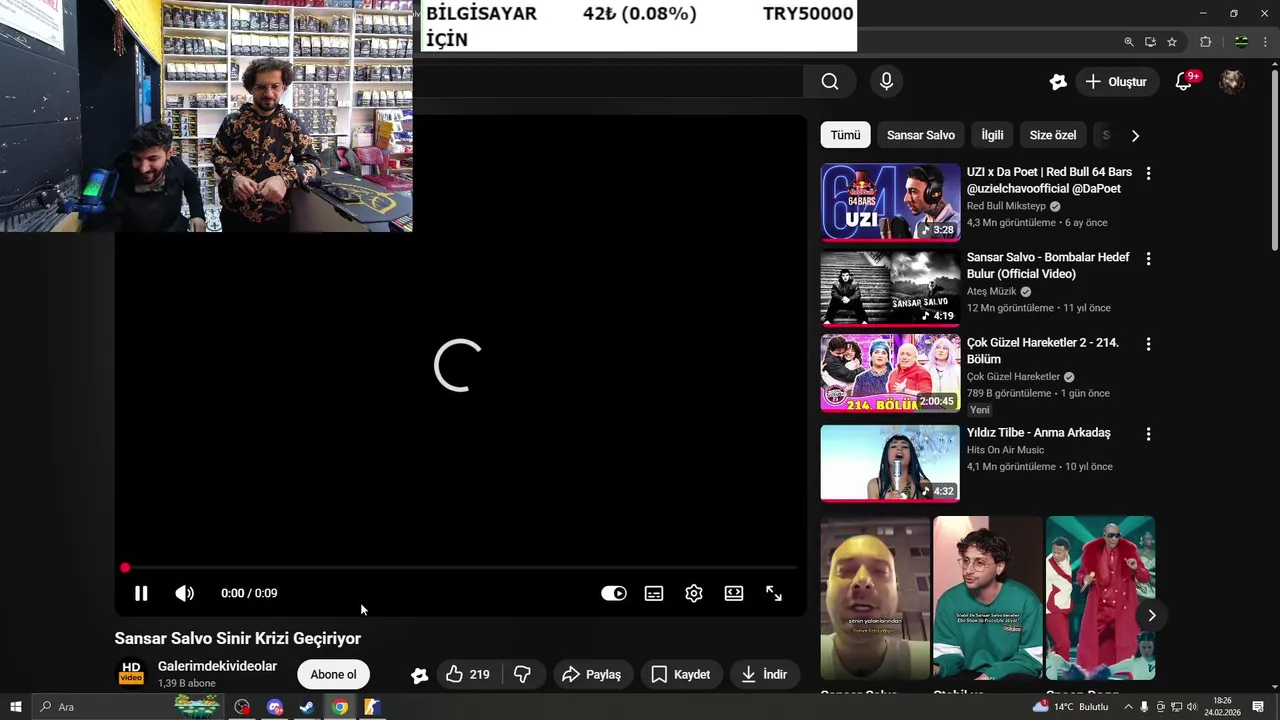Open the YouTube account avatar menu

(x=1232, y=82)
